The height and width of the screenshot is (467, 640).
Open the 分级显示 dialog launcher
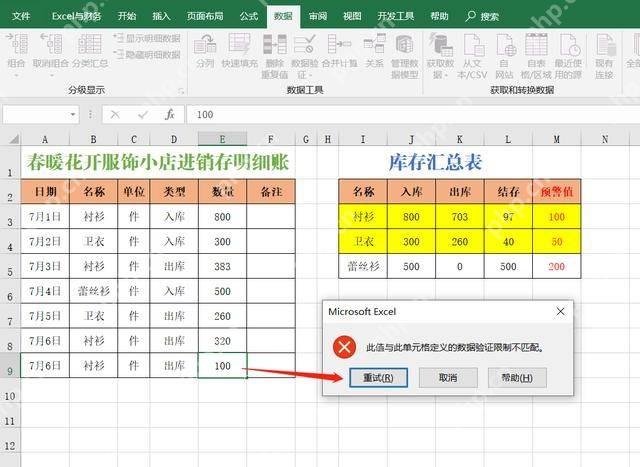(x=180, y=91)
